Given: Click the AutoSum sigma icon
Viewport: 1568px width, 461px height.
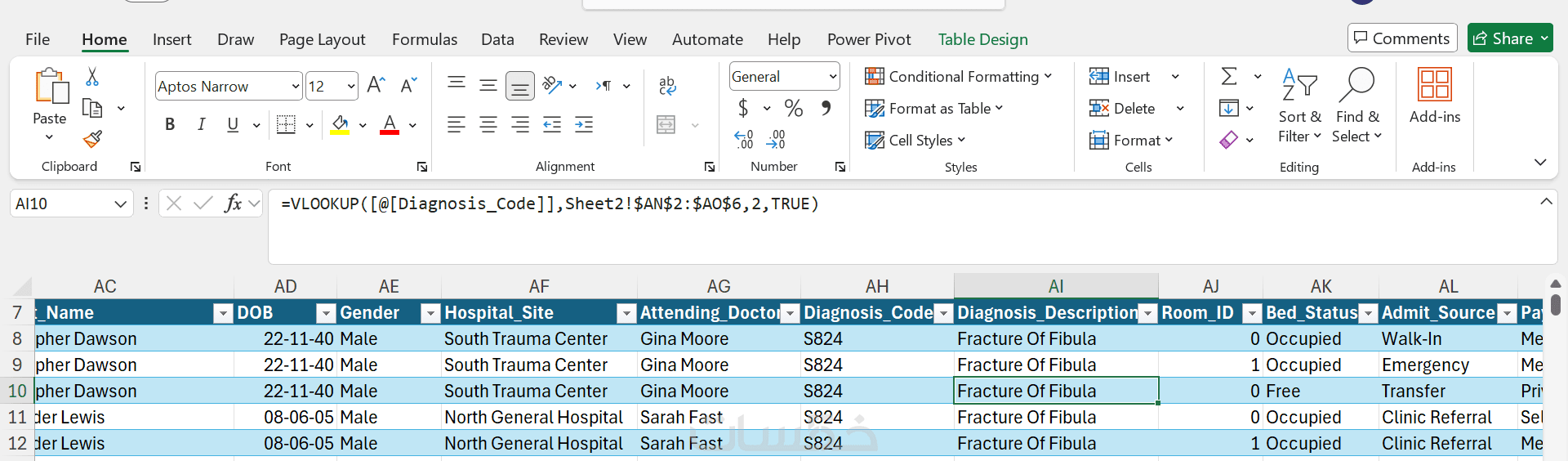Looking at the screenshot, I should [x=1228, y=77].
